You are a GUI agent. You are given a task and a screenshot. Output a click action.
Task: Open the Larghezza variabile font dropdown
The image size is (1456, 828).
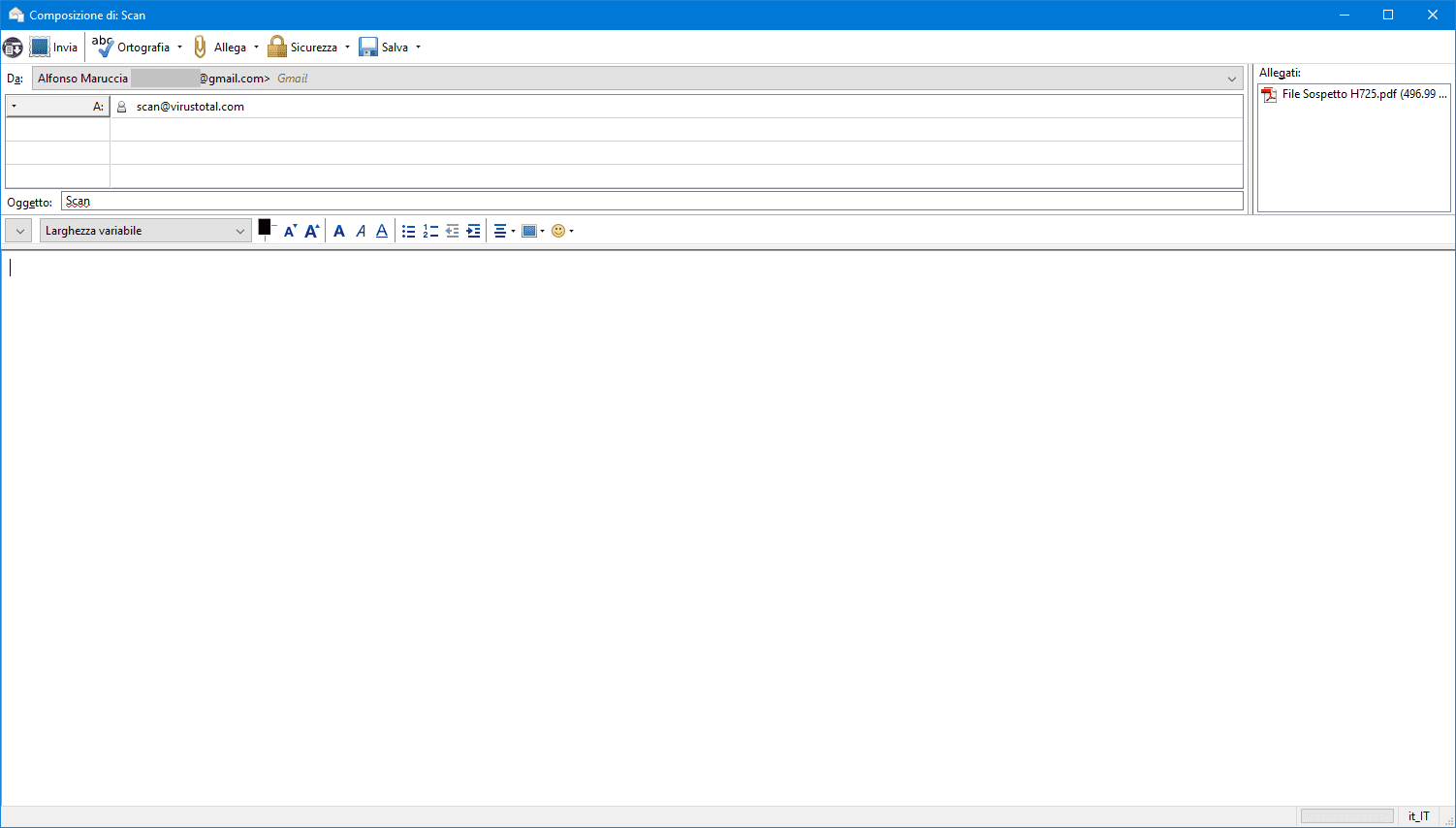tap(145, 231)
